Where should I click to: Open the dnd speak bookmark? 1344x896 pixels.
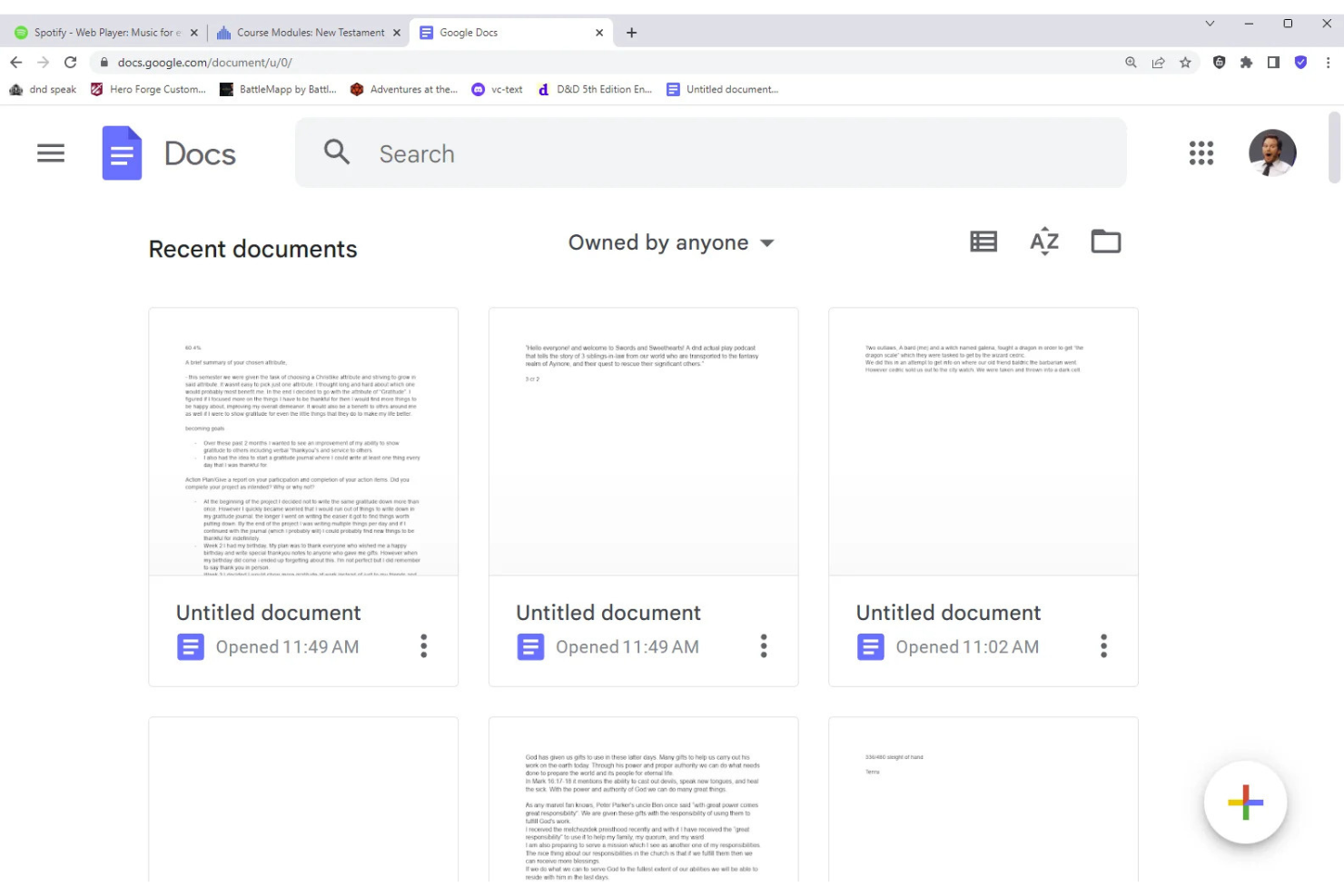tap(43, 89)
